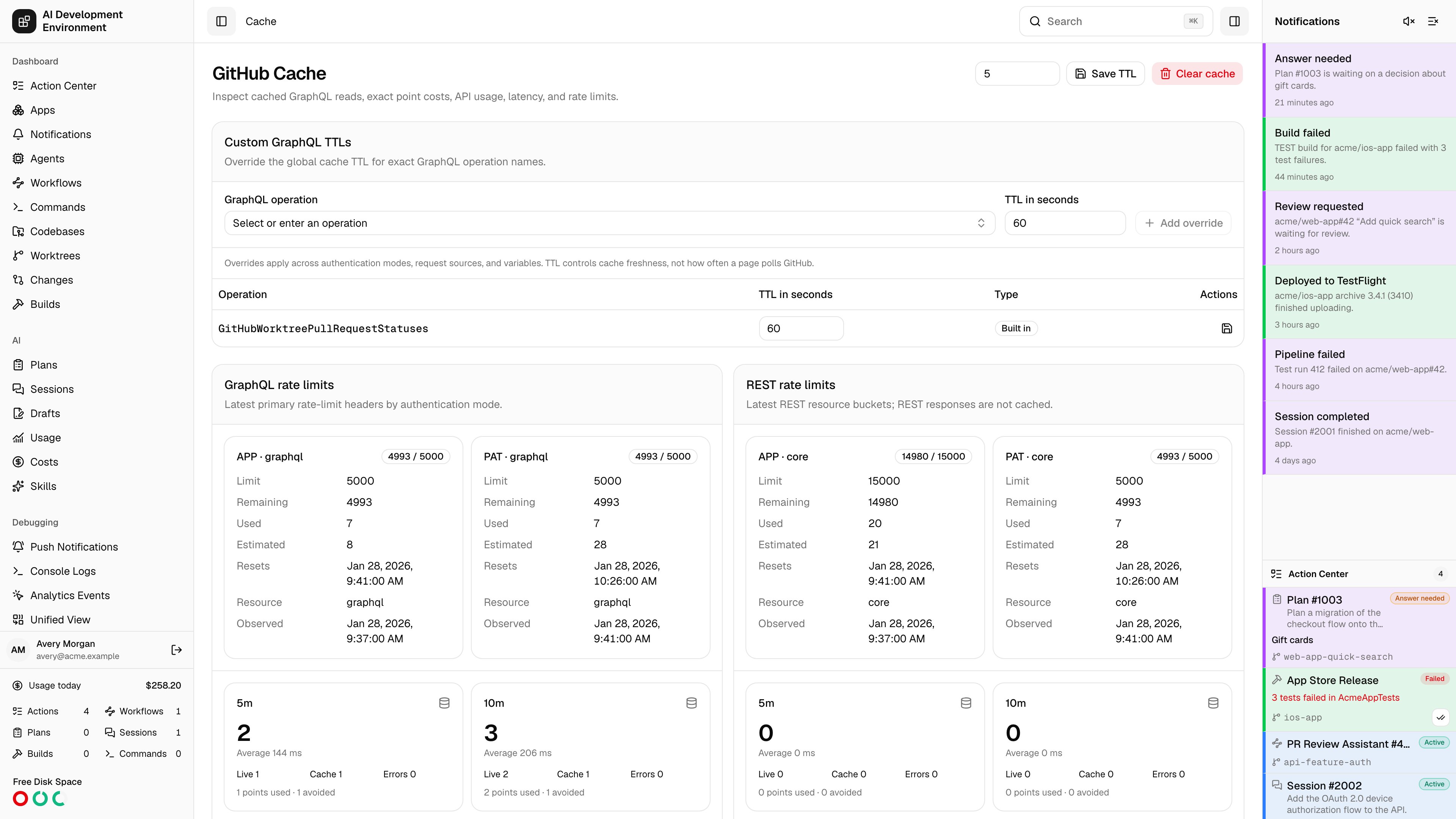Click the Workflows count in usage summary

(143, 712)
